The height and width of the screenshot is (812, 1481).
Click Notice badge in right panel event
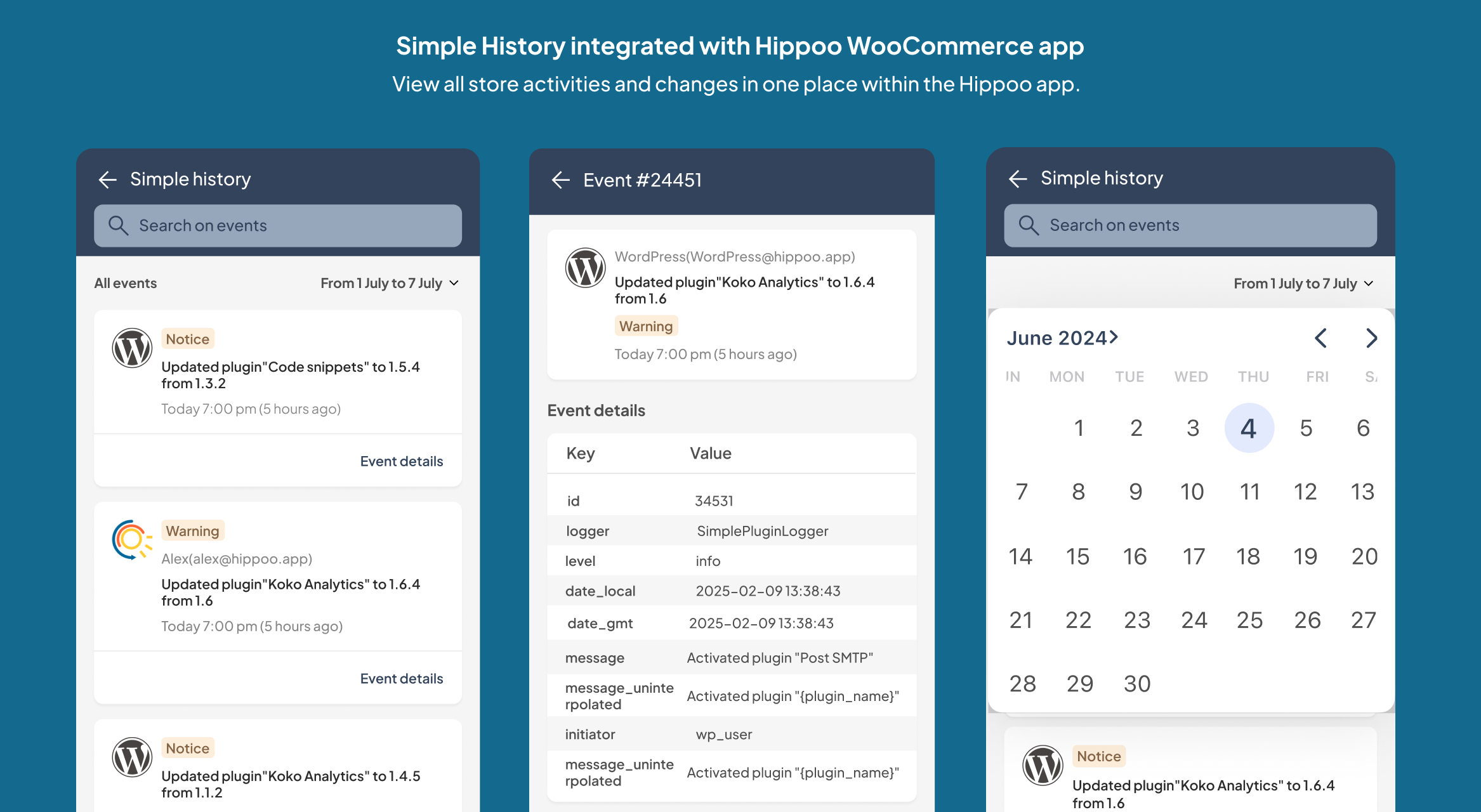pyautogui.click(x=1099, y=756)
